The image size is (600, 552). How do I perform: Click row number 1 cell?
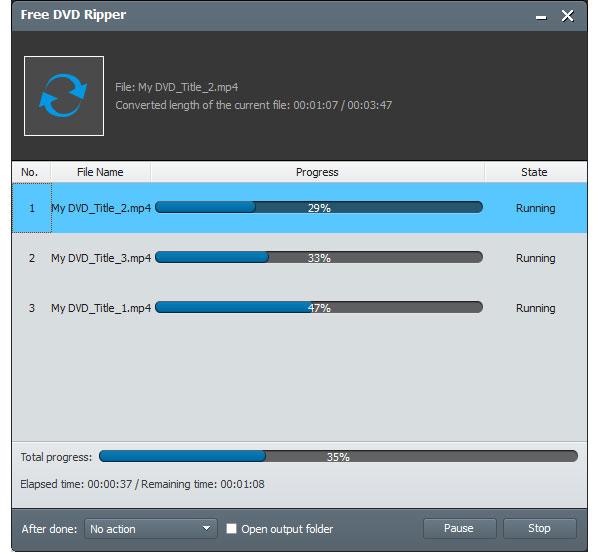click(32, 208)
